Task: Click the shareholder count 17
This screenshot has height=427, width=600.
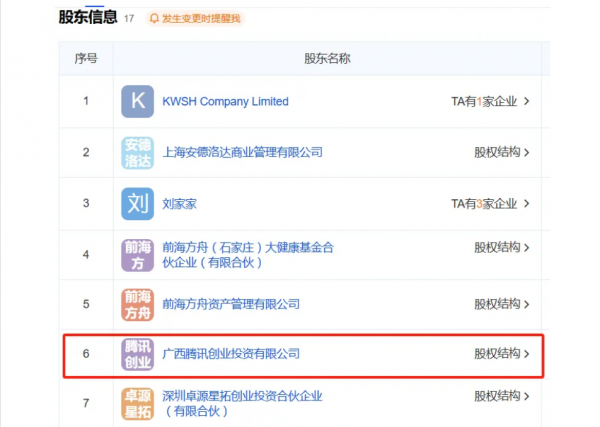Action: point(129,18)
